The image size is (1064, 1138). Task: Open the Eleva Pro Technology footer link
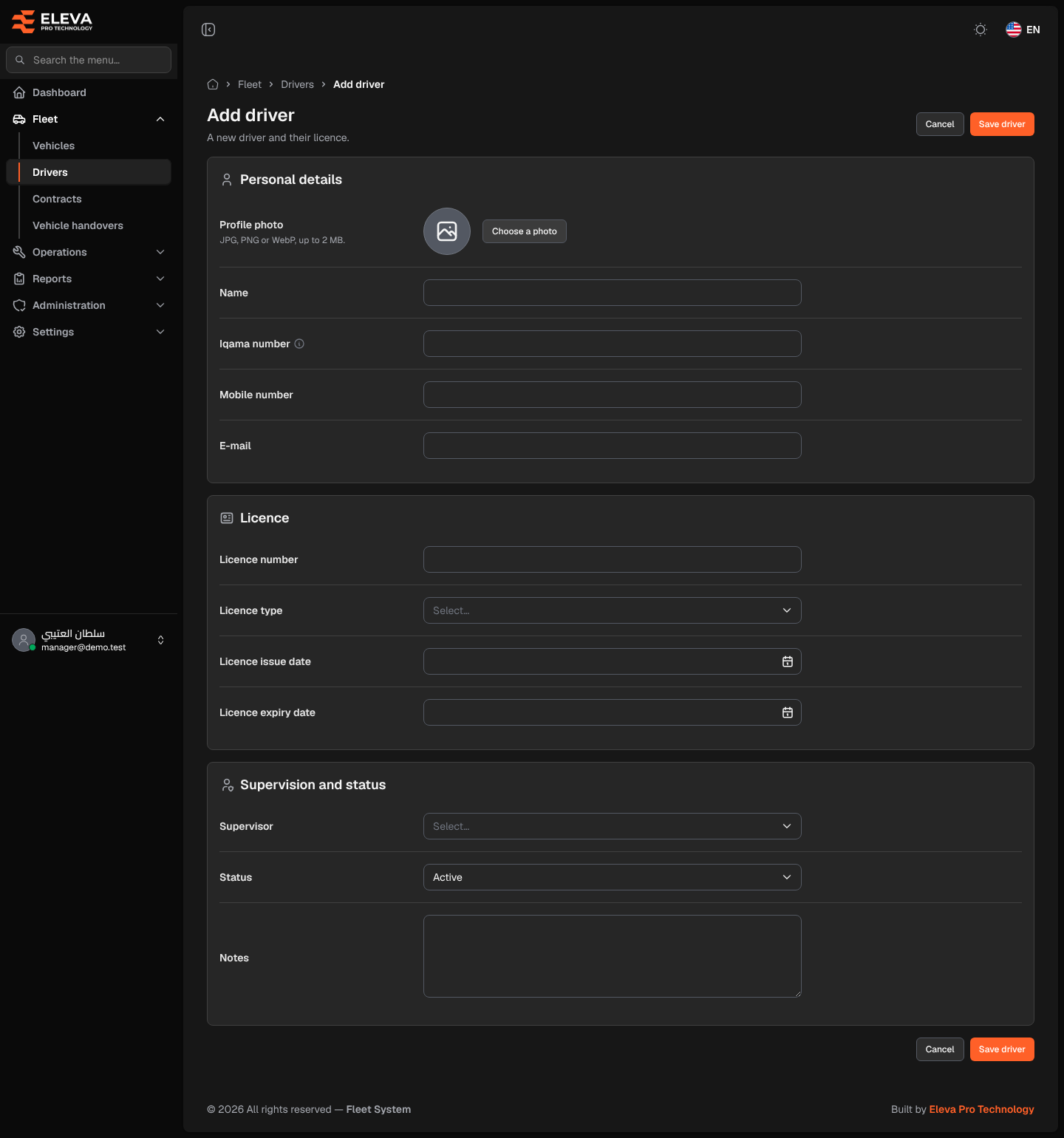981,1109
